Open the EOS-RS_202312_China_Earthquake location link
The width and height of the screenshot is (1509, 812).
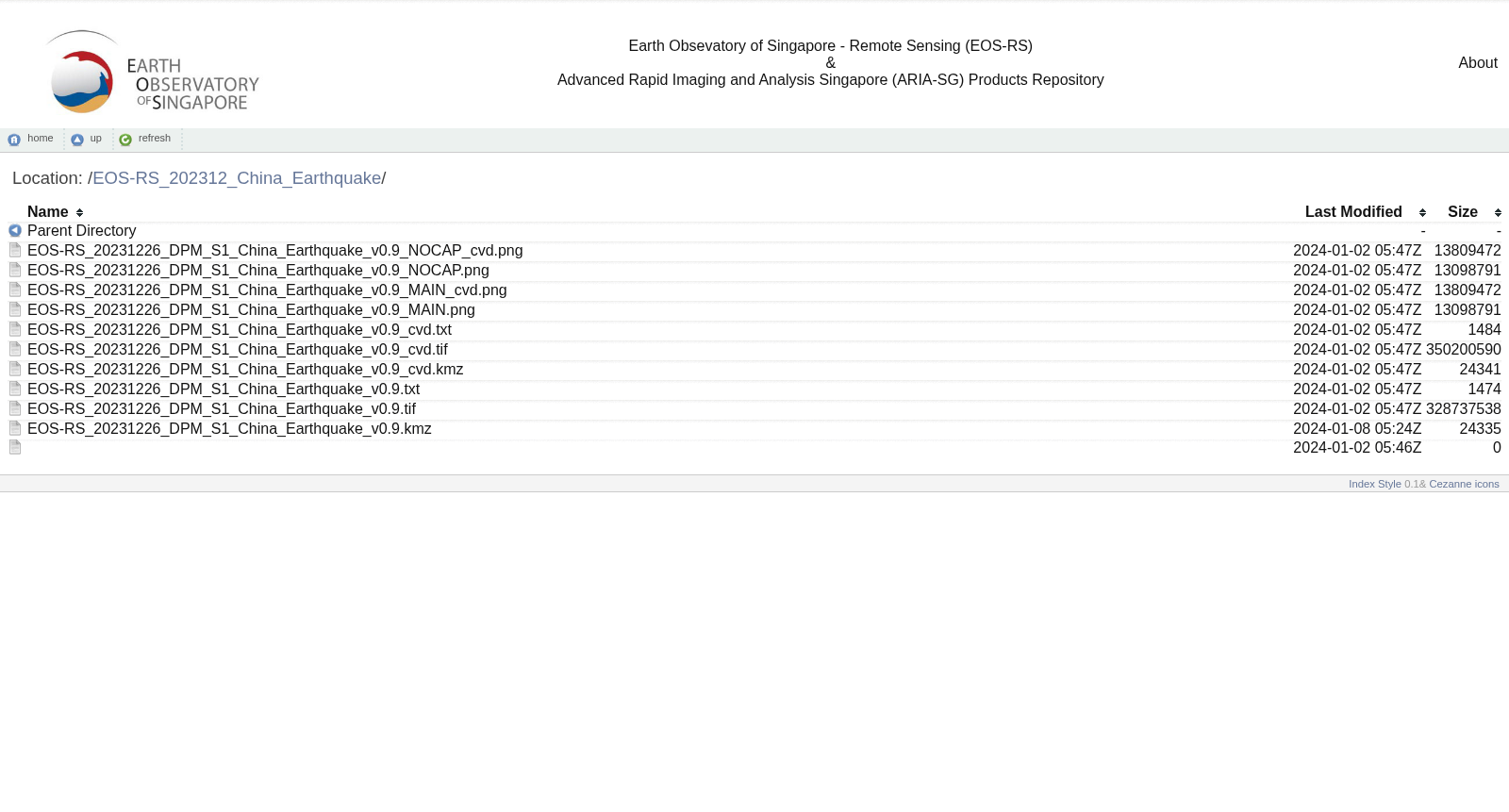click(237, 178)
